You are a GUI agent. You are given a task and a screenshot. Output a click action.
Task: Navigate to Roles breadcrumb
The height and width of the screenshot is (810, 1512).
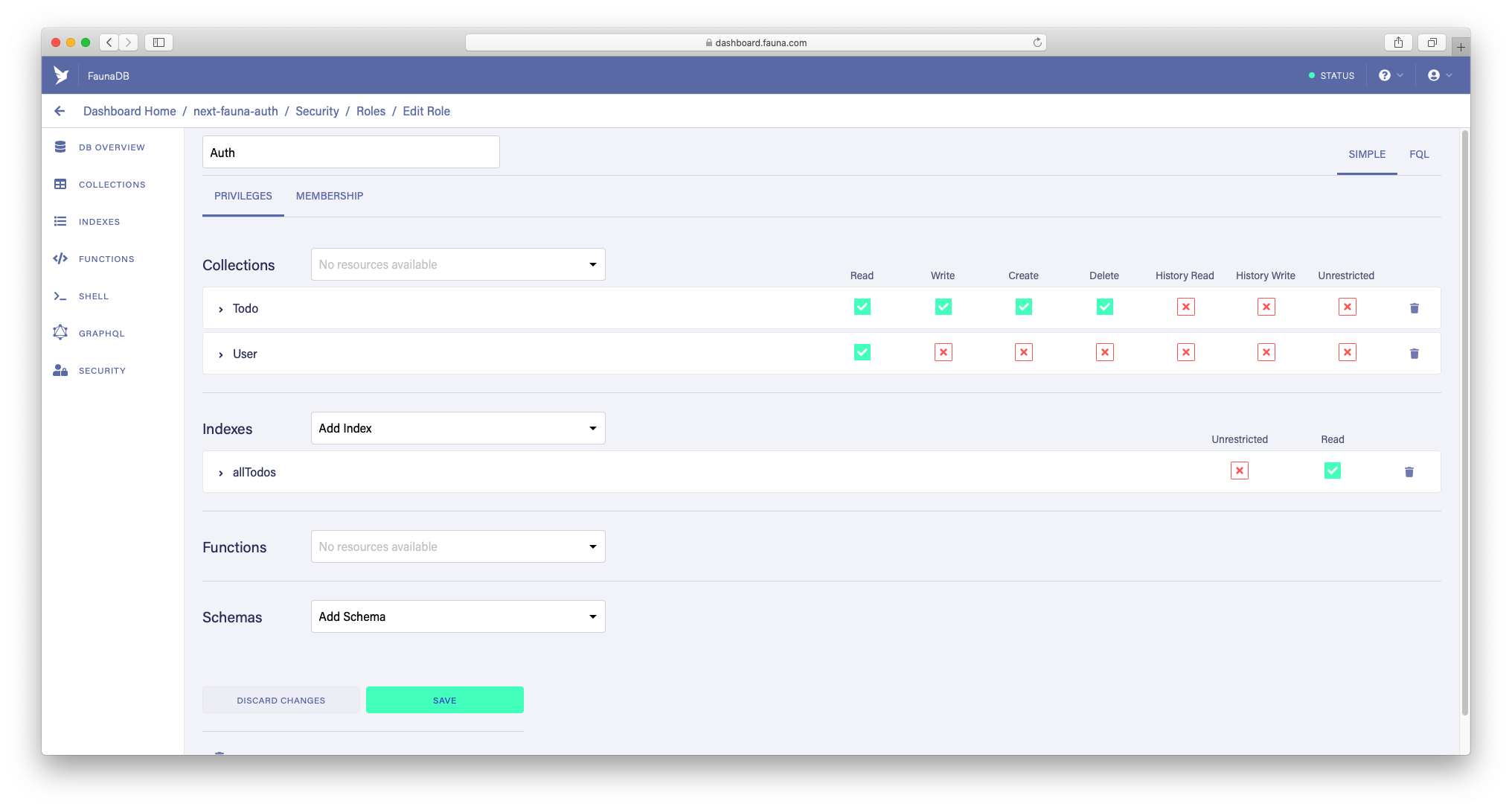click(371, 111)
